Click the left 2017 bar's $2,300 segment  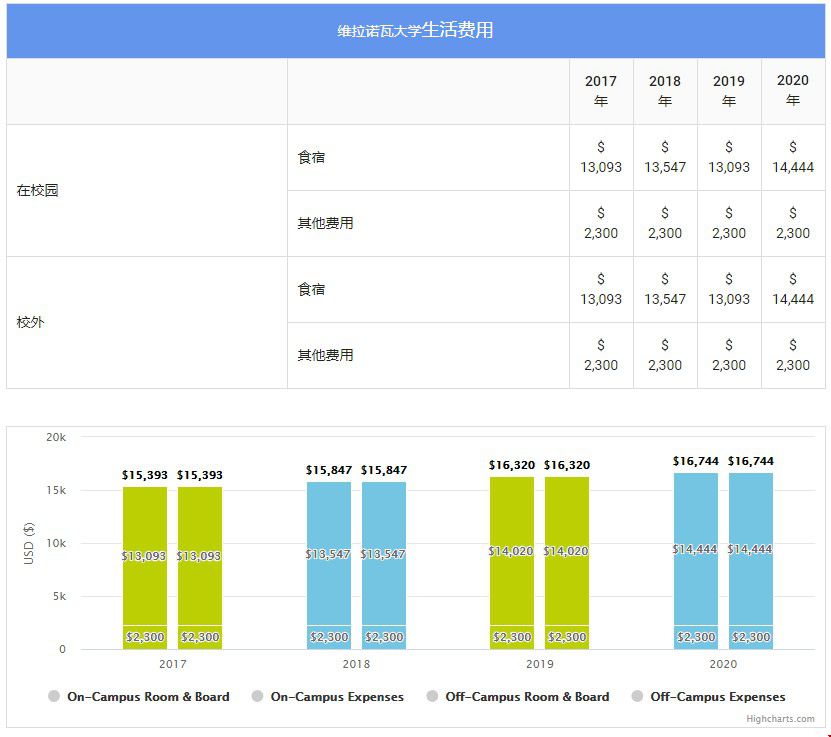(145, 637)
